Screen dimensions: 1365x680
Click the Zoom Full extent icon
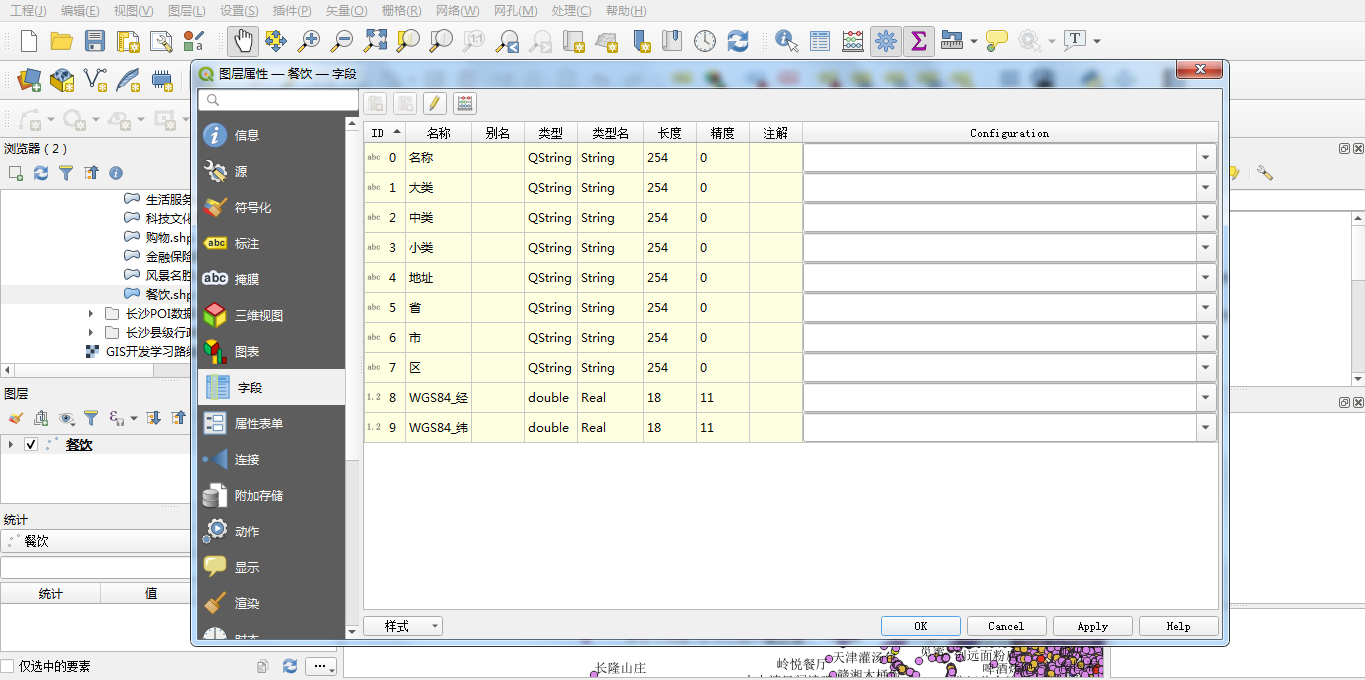(375, 41)
